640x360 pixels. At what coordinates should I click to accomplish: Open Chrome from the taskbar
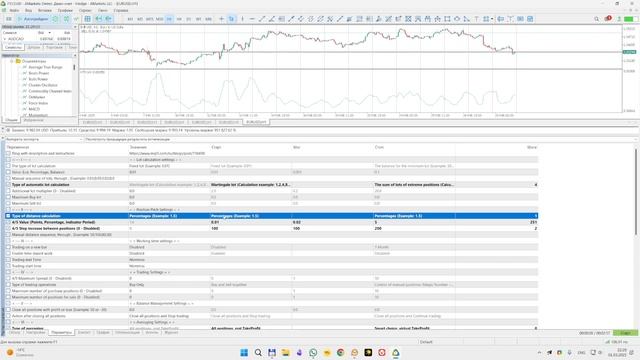[340, 352]
